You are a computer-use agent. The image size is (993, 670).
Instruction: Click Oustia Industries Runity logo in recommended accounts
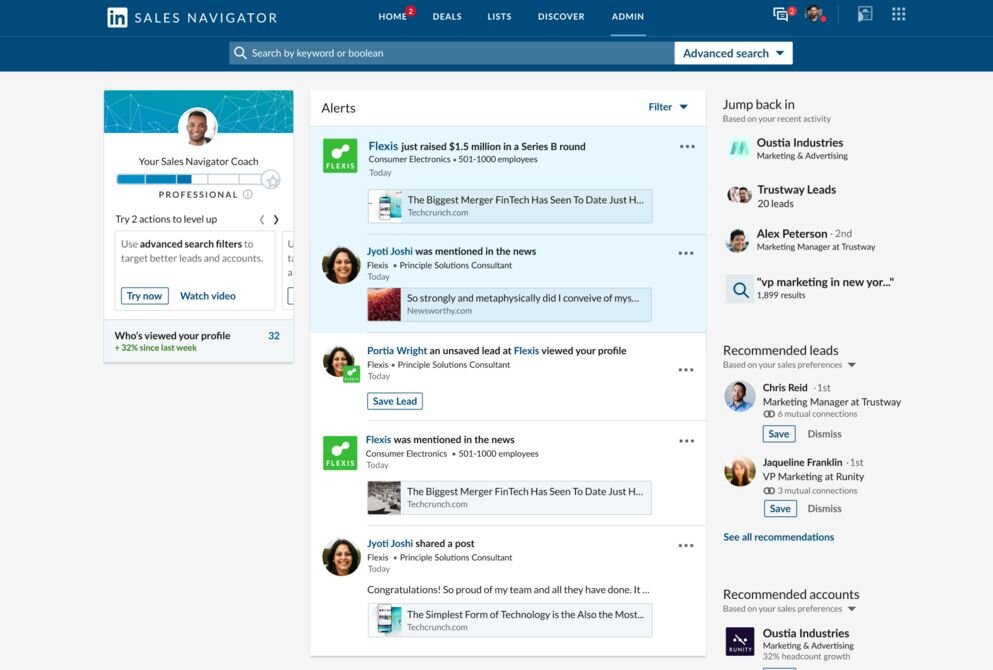[x=740, y=642]
